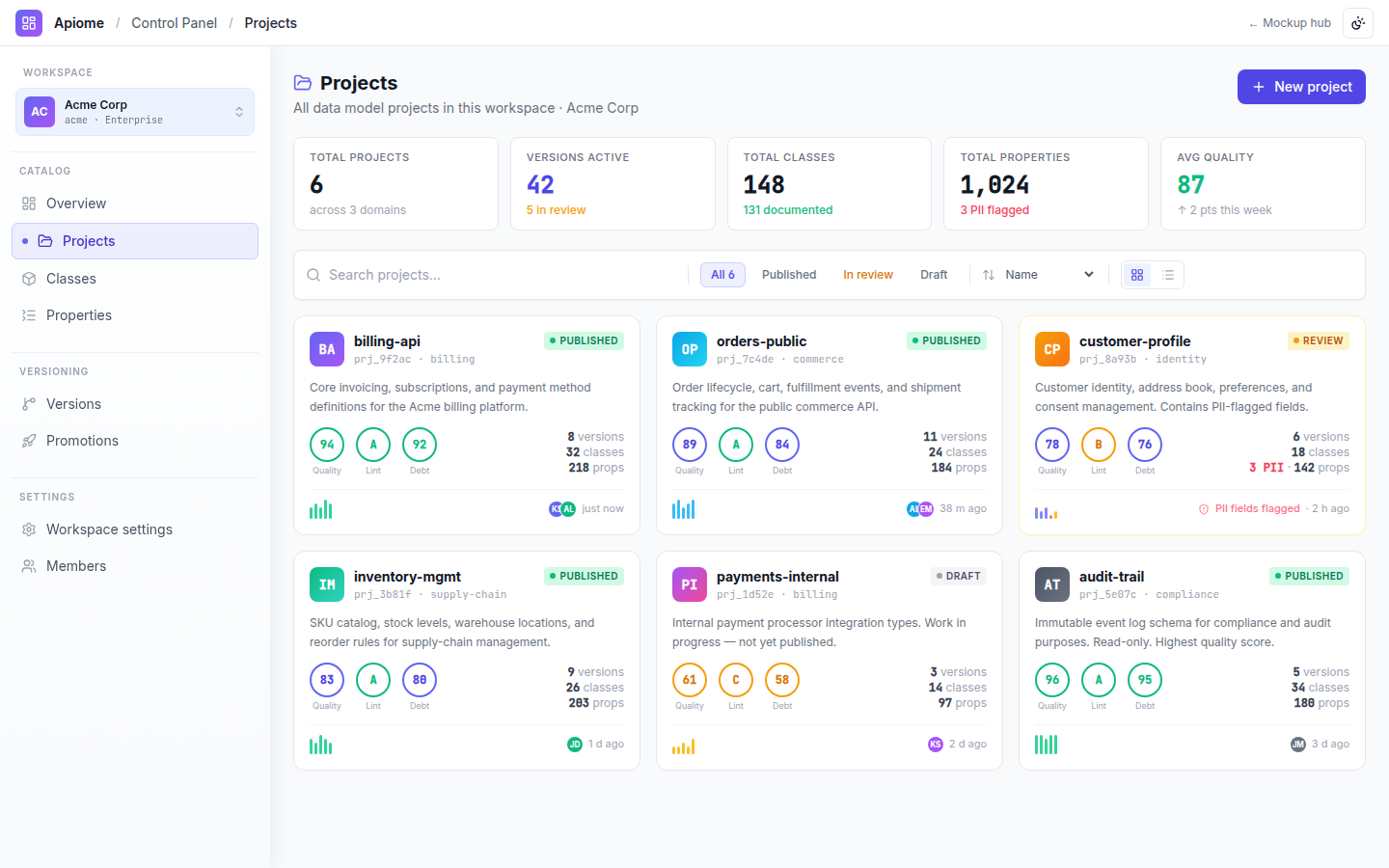Image resolution: width=1389 pixels, height=868 pixels.
Task: Open Control Panel breadcrumb
Action: click(174, 23)
